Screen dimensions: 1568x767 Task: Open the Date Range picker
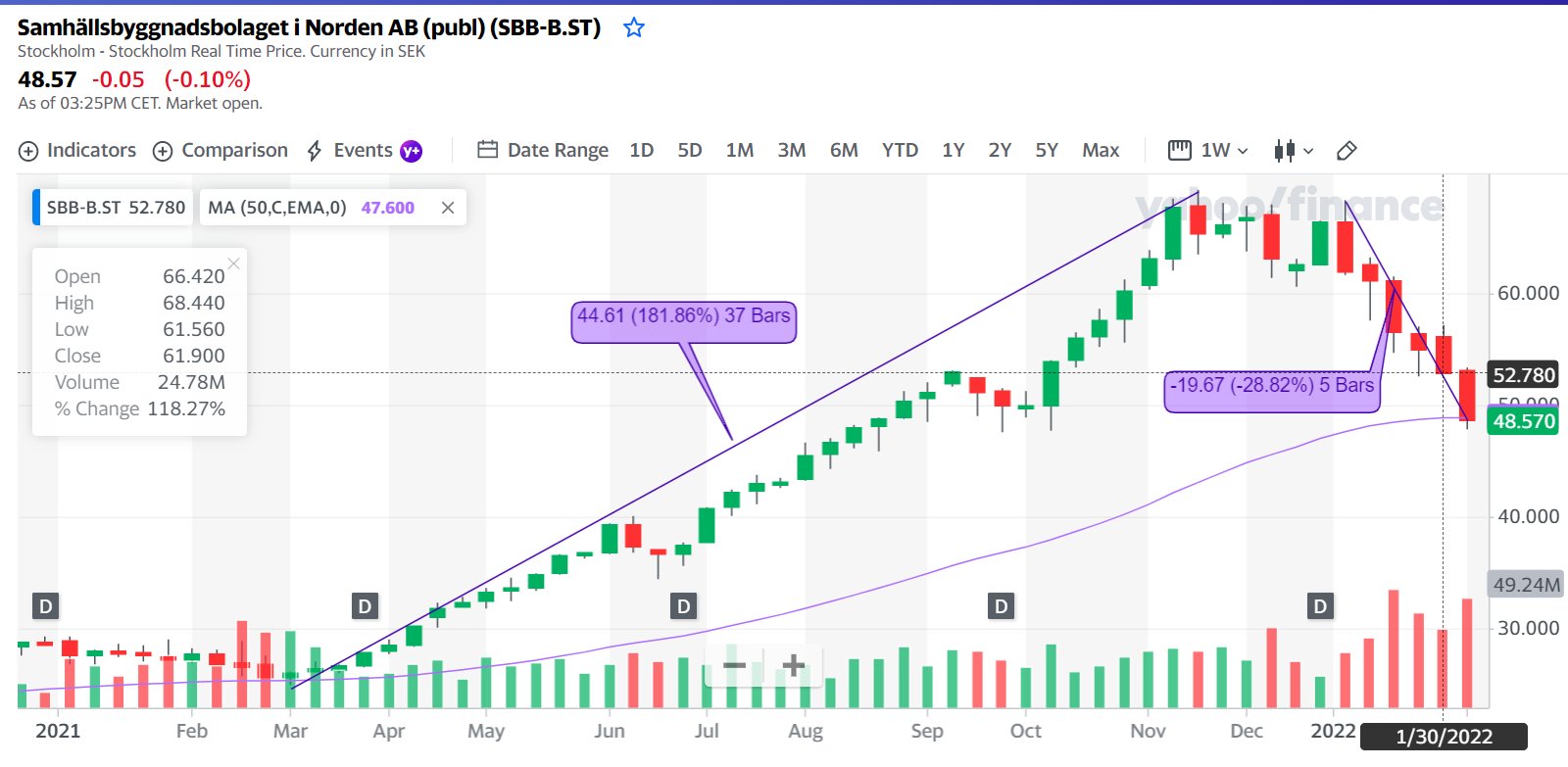click(558, 150)
